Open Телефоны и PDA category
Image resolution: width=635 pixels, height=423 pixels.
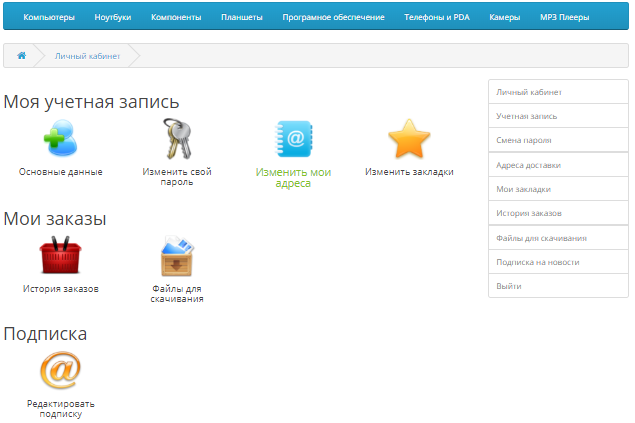click(x=437, y=17)
